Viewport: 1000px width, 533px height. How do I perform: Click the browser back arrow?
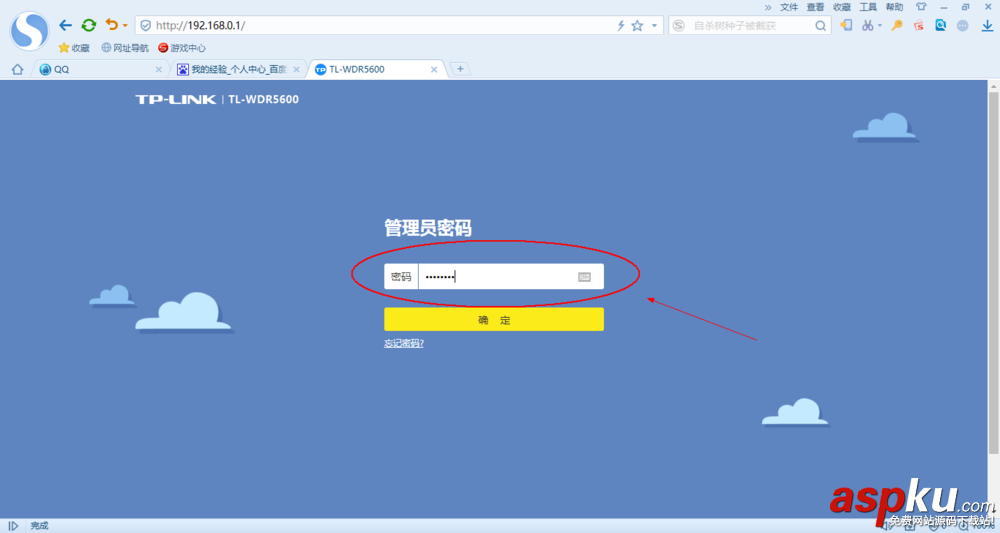click(x=65, y=26)
